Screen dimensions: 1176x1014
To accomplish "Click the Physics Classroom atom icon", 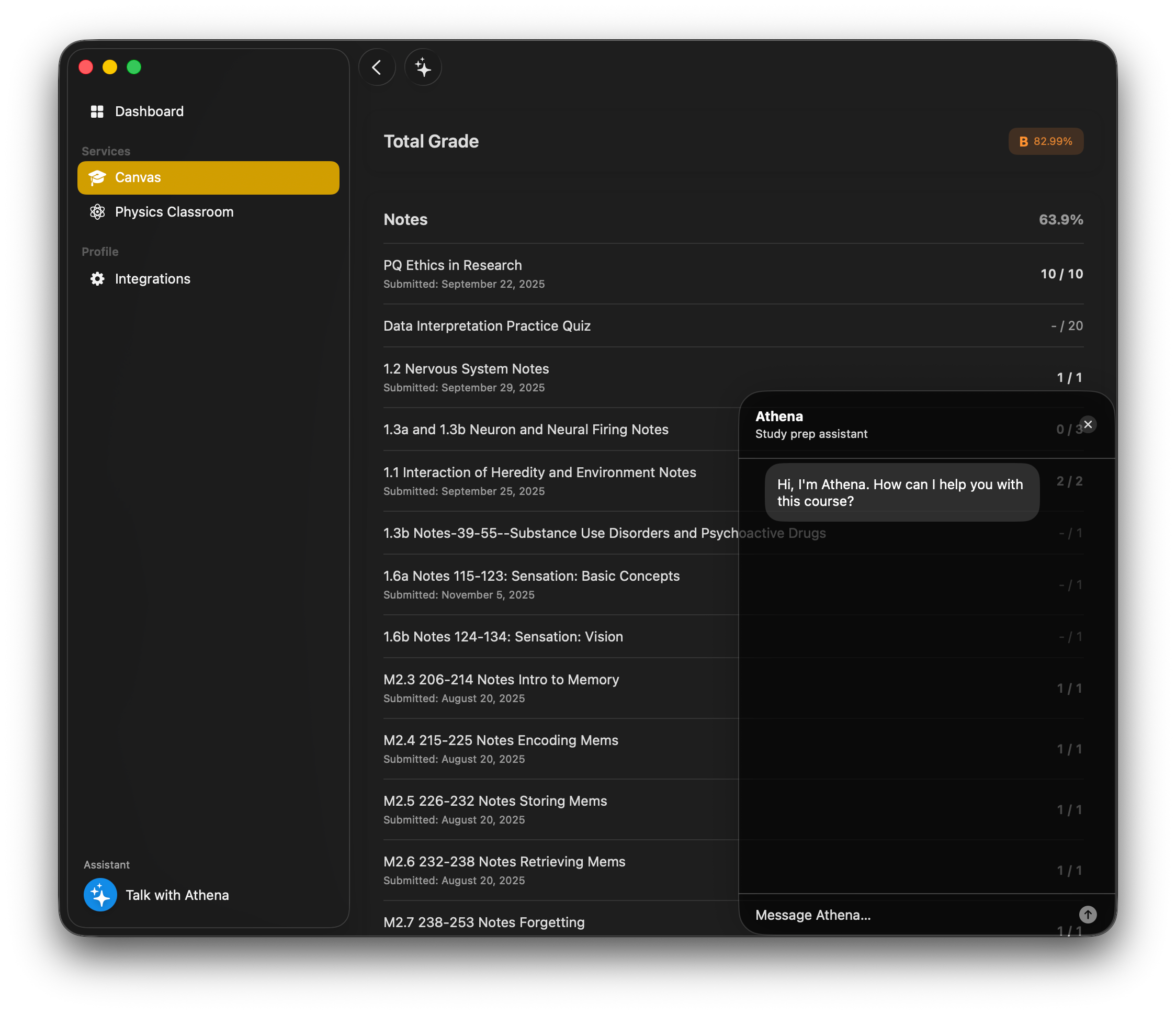I will coord(97,212).
